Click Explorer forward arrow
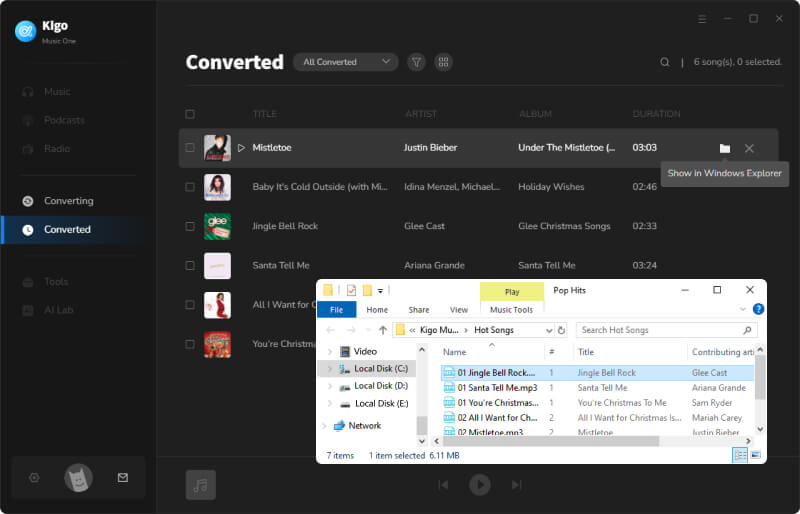This screenshot has height=514, width=800. [x=351, y=330]
